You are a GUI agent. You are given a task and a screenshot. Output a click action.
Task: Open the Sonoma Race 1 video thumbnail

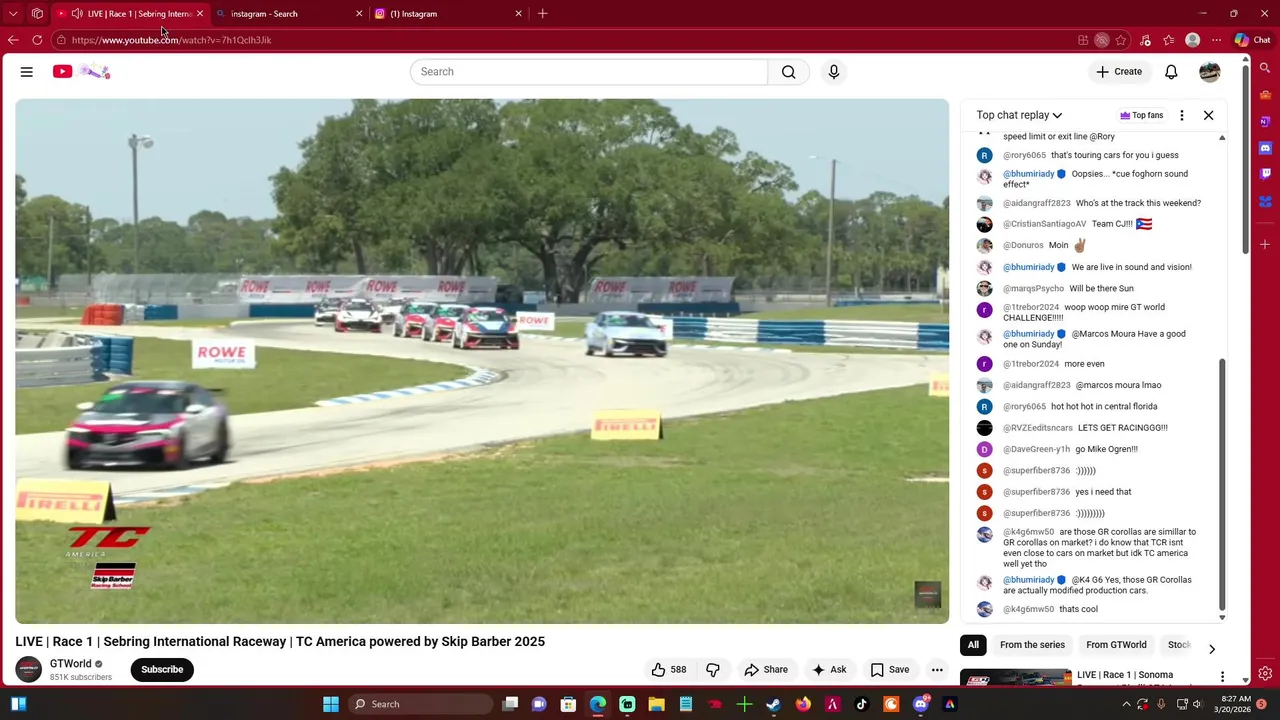1015,678
